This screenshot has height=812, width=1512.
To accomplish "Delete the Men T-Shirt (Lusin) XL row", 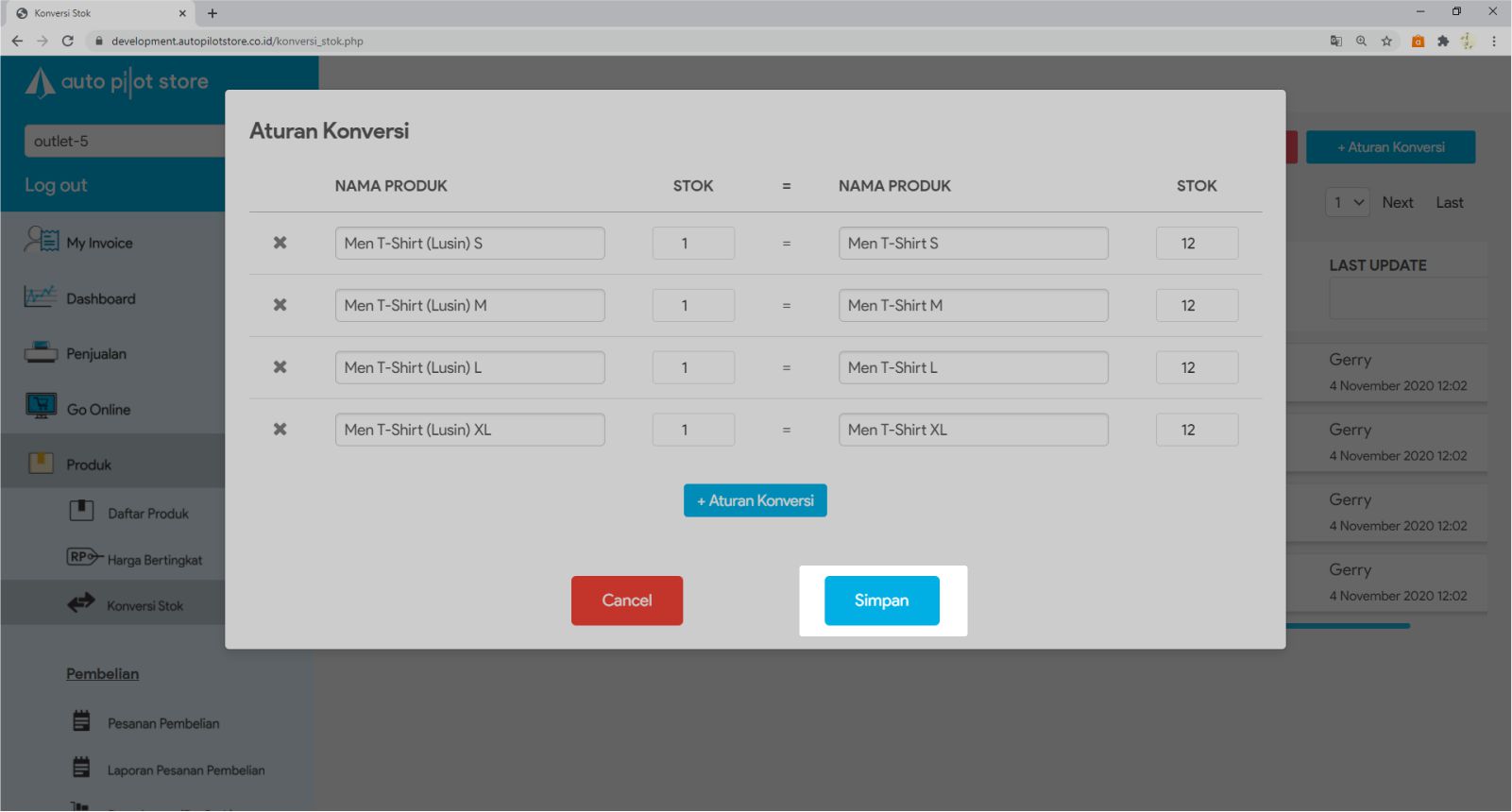I will point(280,430).
